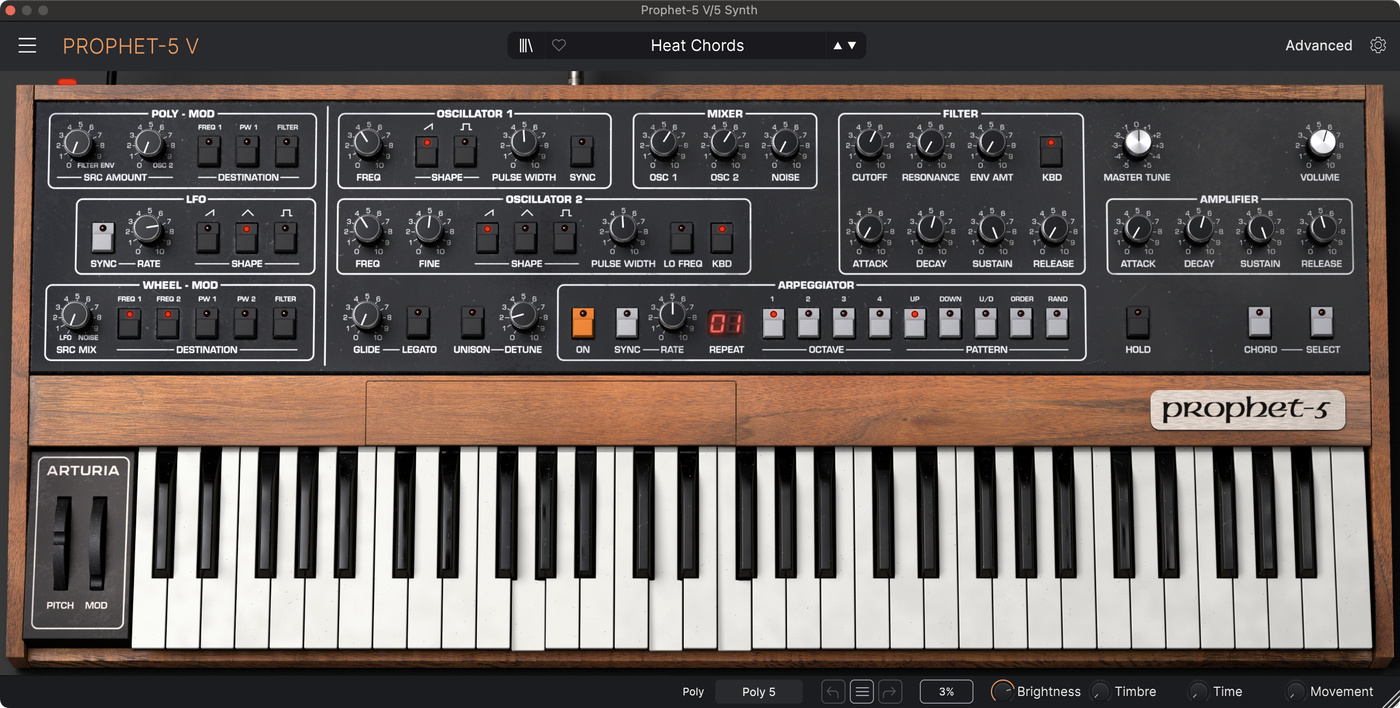Select LFO square shape button
Screen dimensions: 1400x708
click(285, 237)
